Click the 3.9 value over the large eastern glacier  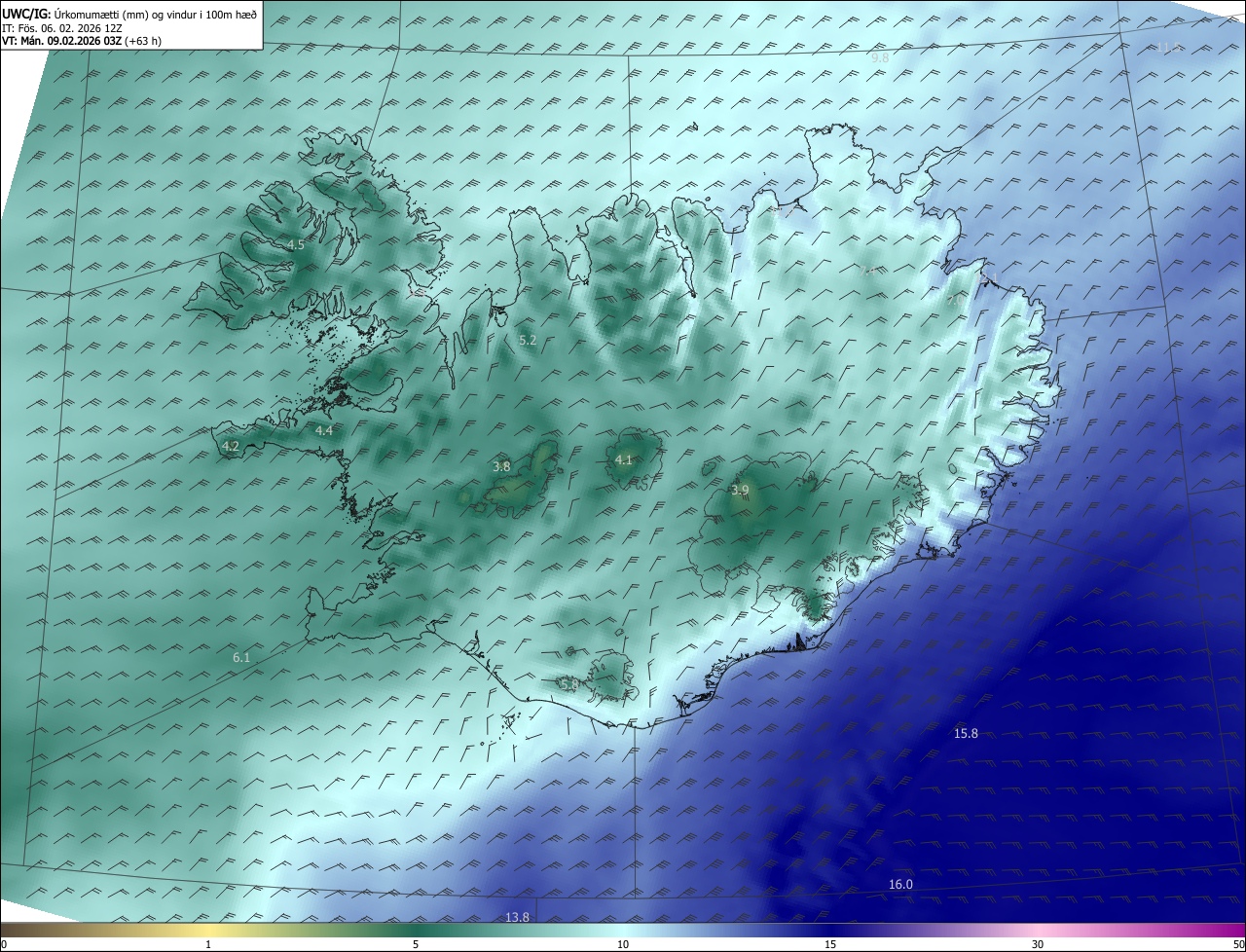point(740,491)
